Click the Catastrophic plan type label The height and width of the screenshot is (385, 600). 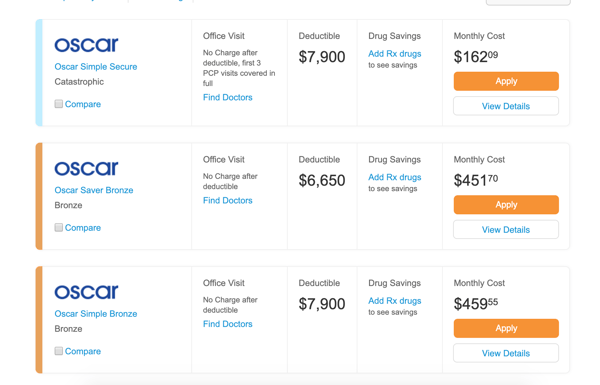point(79,82)
